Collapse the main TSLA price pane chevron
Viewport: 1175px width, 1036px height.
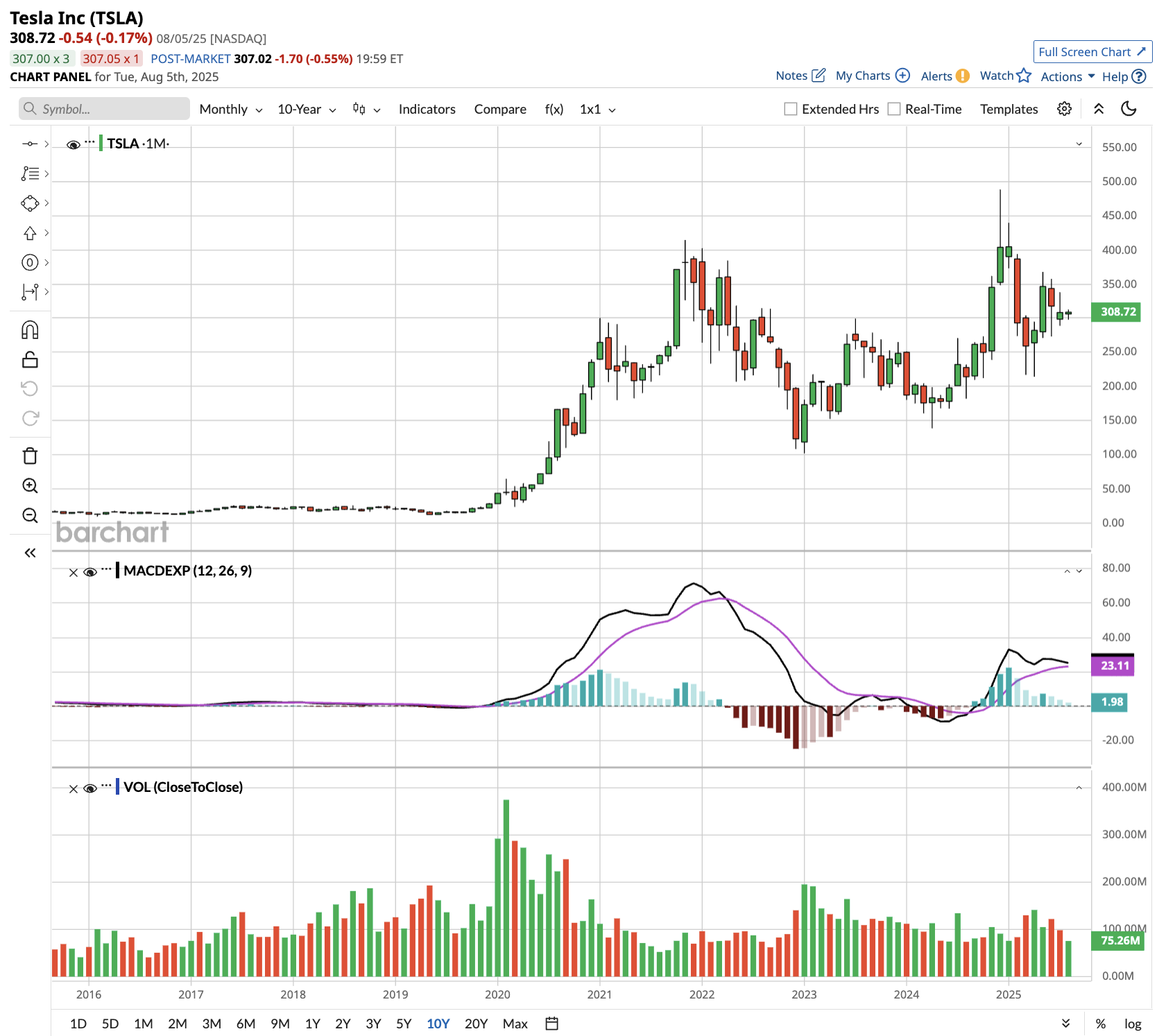click(1079, 144)
